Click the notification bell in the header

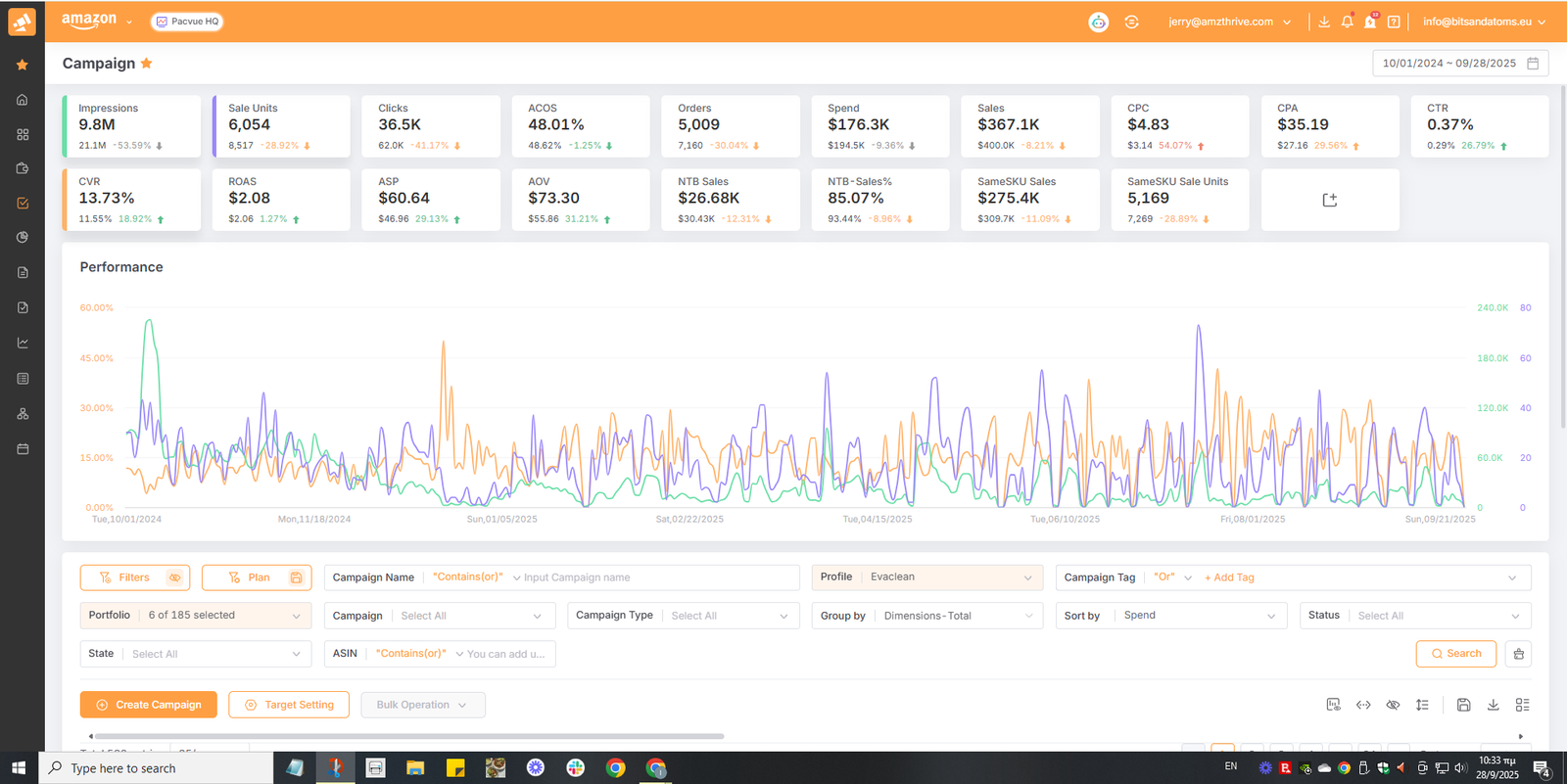click(x=1348, y=22)
